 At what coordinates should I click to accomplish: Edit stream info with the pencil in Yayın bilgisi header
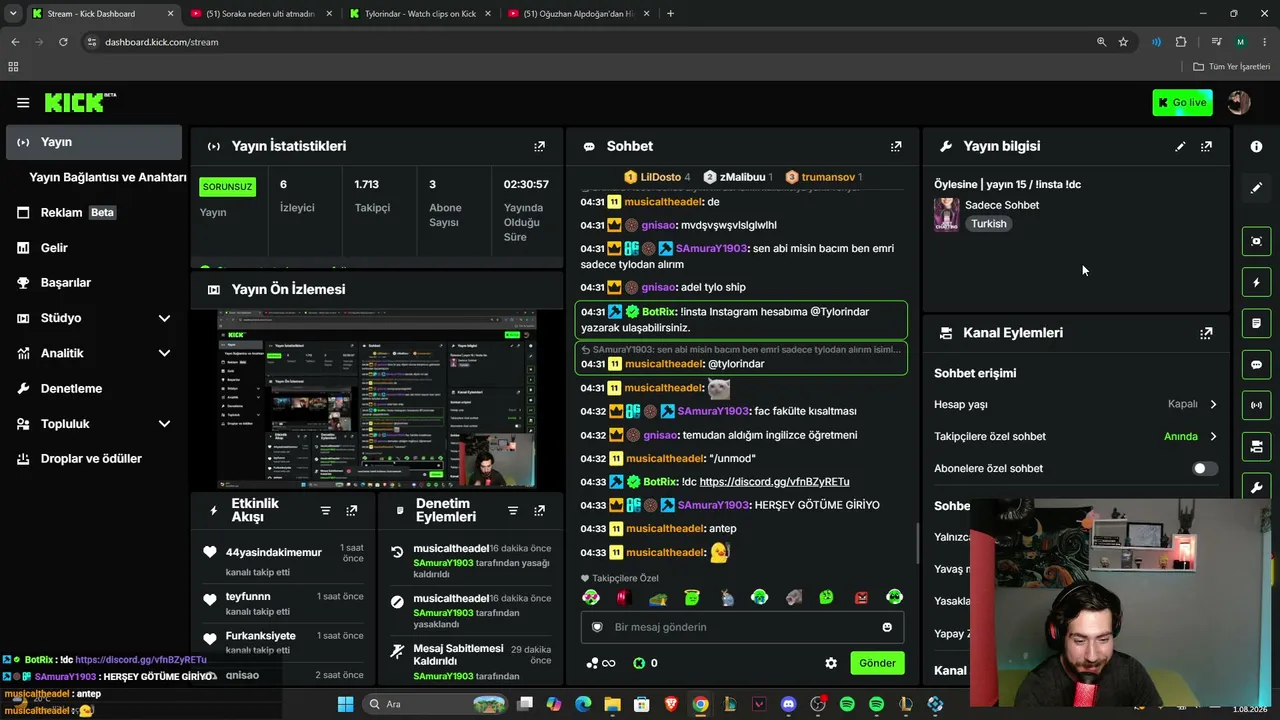click(x=1180, y=146)
